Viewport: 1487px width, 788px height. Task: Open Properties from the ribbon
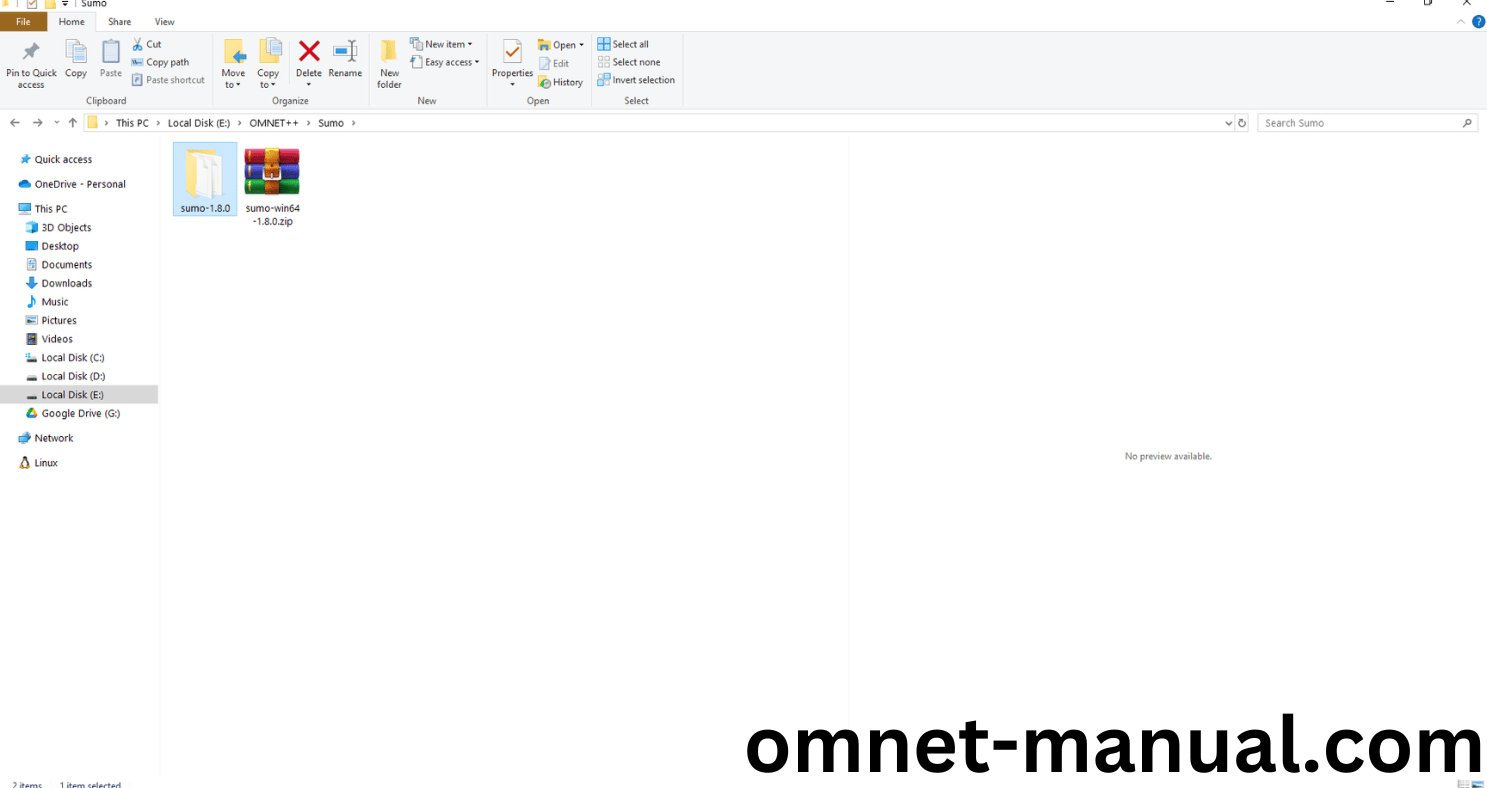click(x=512, y=54)
